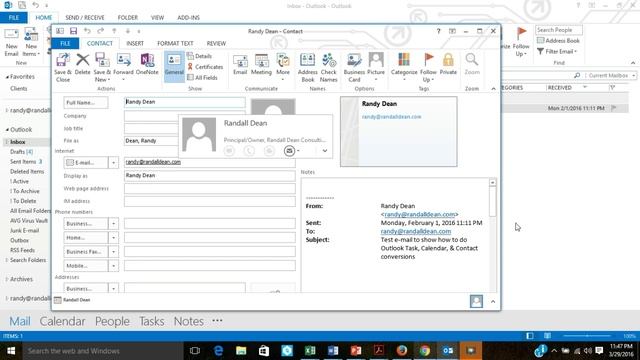Select the Inbox folder
Image resolution: width=640 pixels, height=360 pixels.
18,142
